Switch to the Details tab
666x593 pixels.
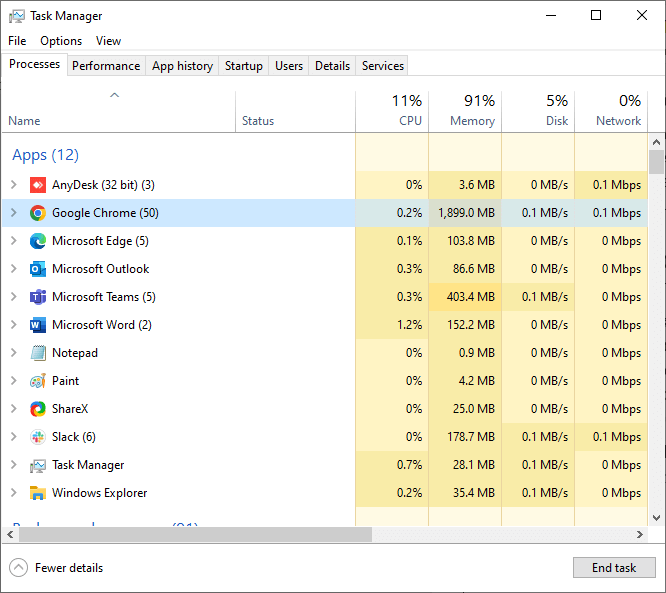point(333,66)
